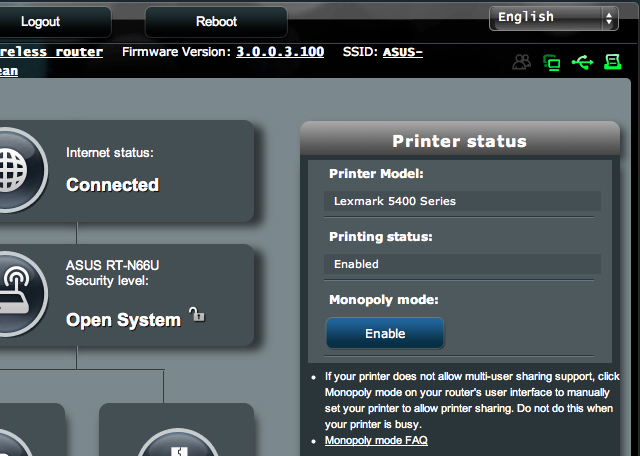
Task: Click the Printer Model label
Action: point(376,174)
